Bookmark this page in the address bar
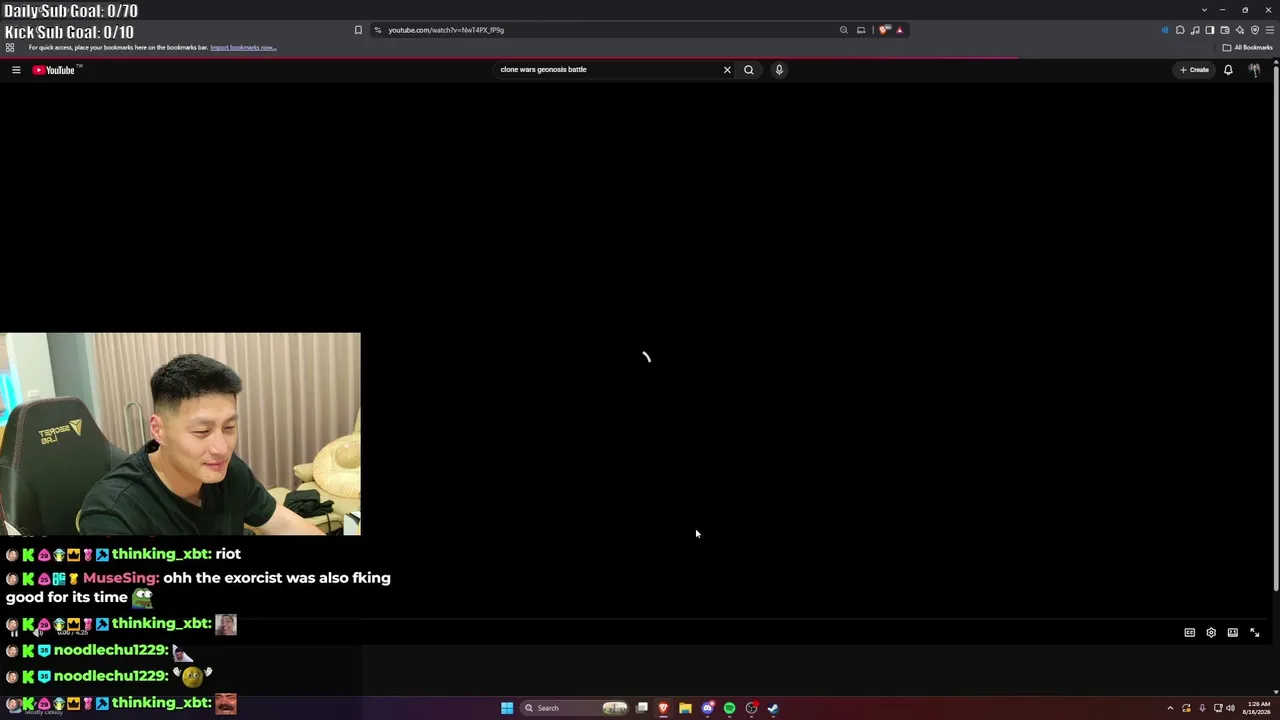 (x=358, y=30)
